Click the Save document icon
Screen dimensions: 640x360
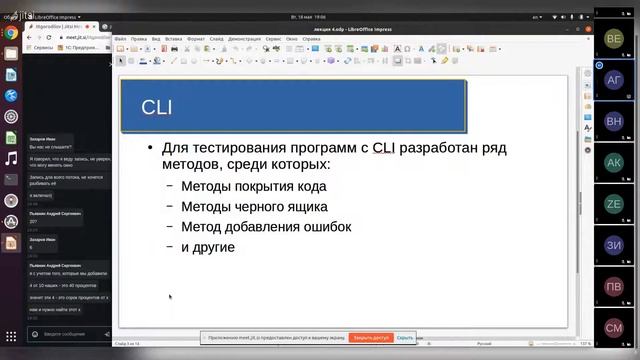[147, 49]
